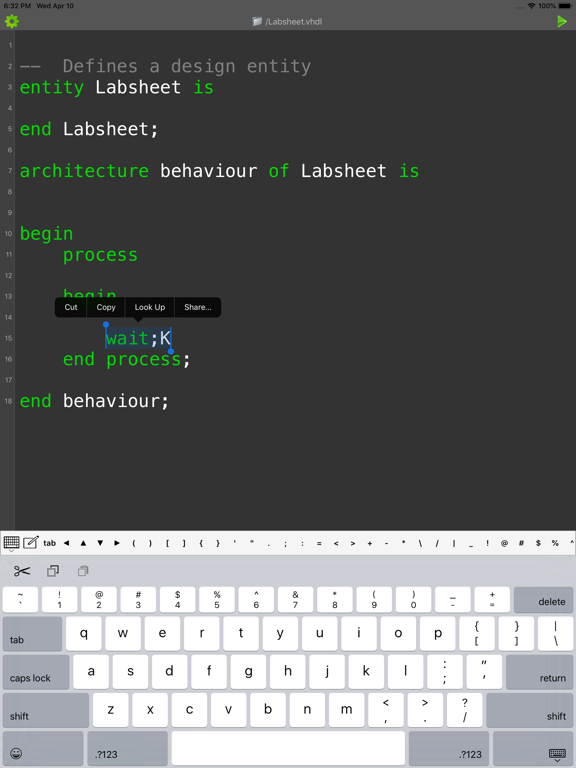Viewport: 576px width, 768px height.
Task: Tap the k key on the keyboard
Action: click(x=366, y=672)
